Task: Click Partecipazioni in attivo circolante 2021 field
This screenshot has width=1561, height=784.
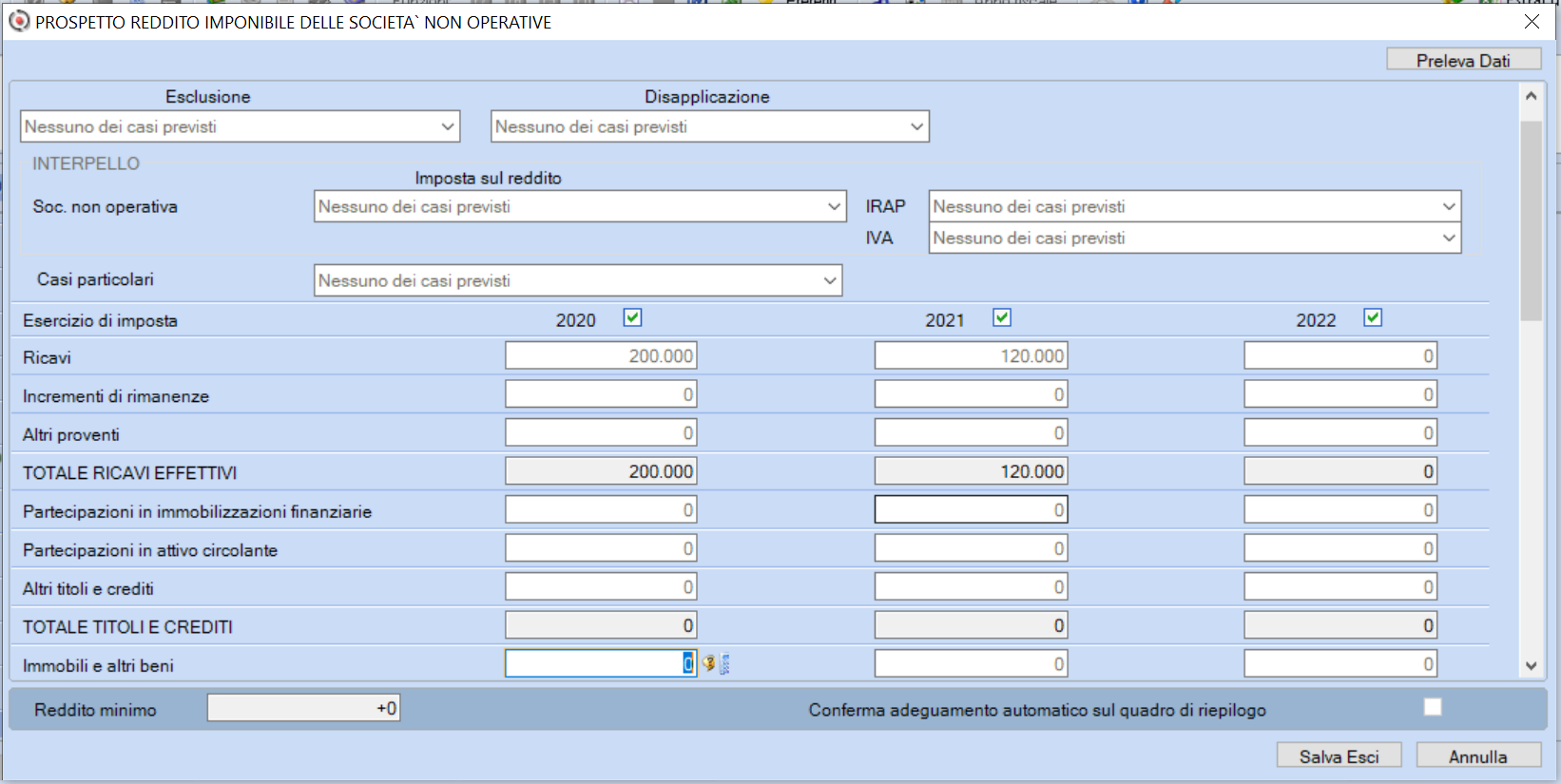Action: (971, 548)
